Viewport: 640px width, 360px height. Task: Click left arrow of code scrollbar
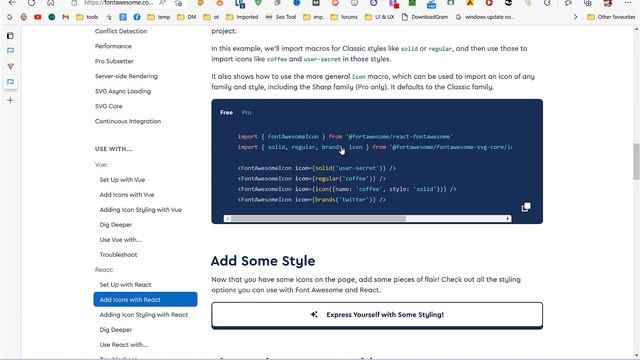pos(227,218)
